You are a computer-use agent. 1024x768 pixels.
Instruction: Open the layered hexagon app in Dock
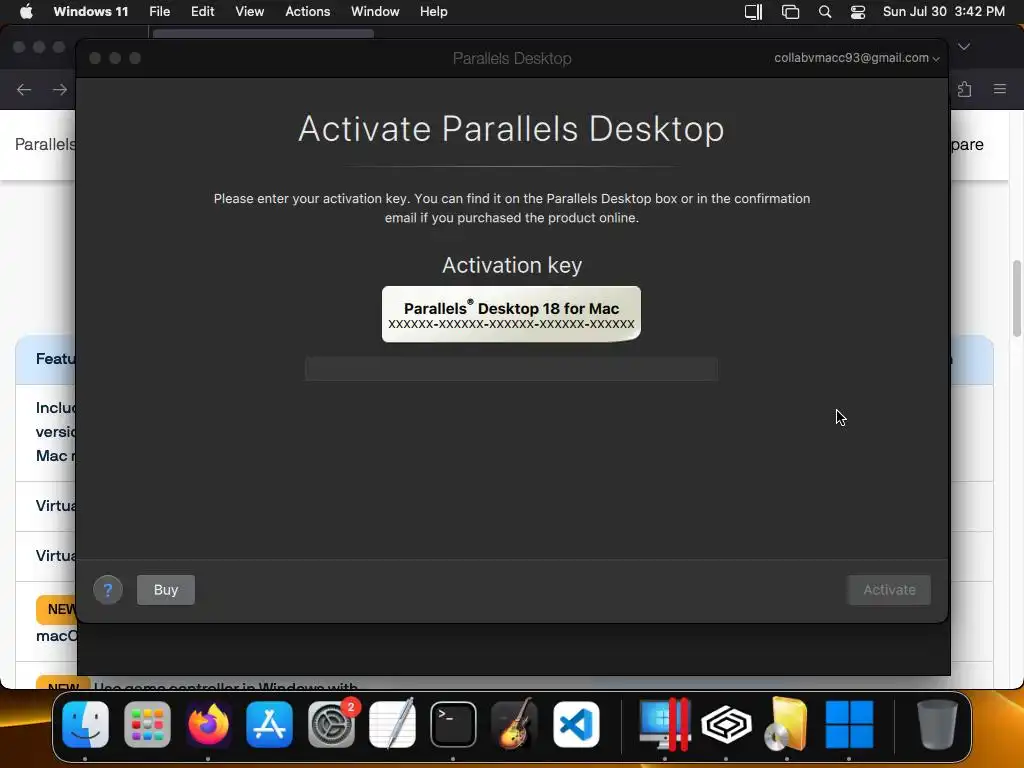(x=726, y=724)
